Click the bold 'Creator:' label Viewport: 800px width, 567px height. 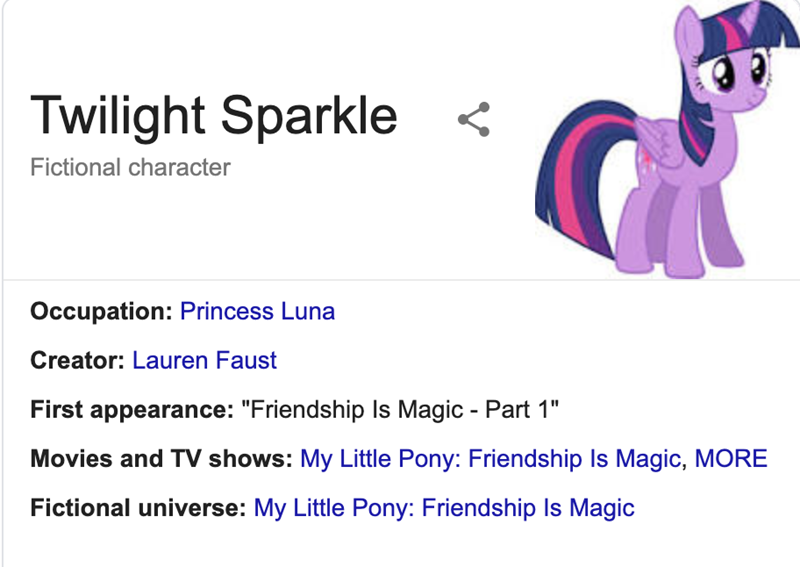pyautogui.click(x=78, y=360)
